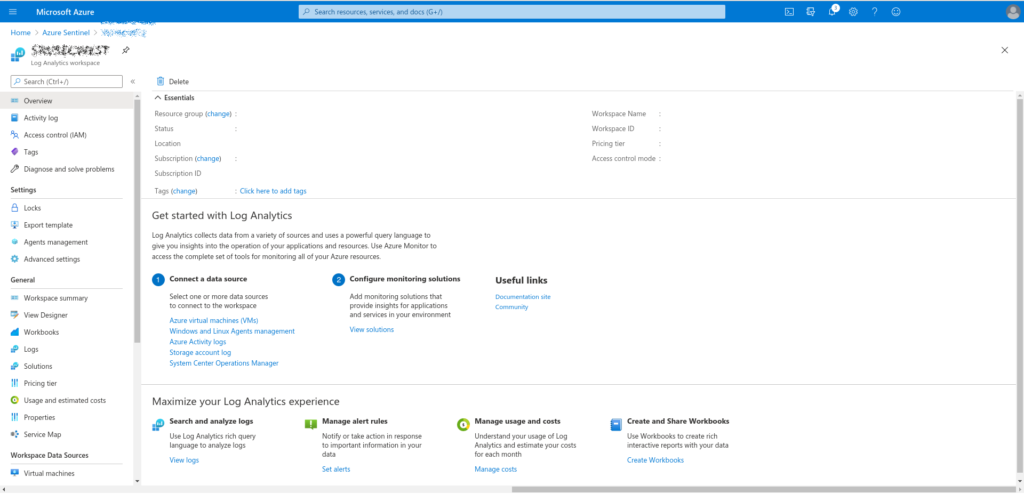Click the Export template icon

[14, 225]
